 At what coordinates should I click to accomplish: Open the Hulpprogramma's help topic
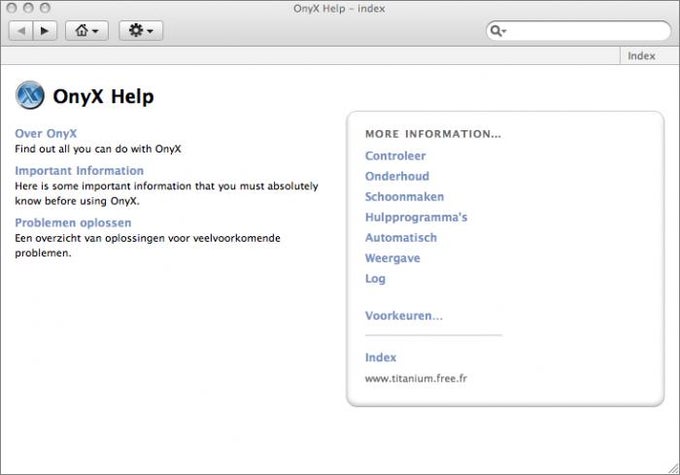click(x=416, y=217)
